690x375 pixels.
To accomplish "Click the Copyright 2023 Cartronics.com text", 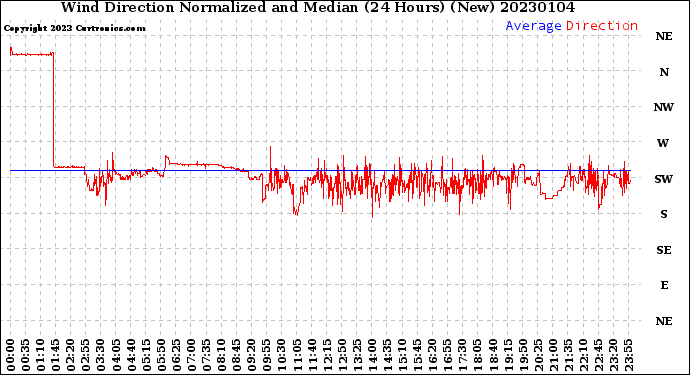I will point(74,29).
